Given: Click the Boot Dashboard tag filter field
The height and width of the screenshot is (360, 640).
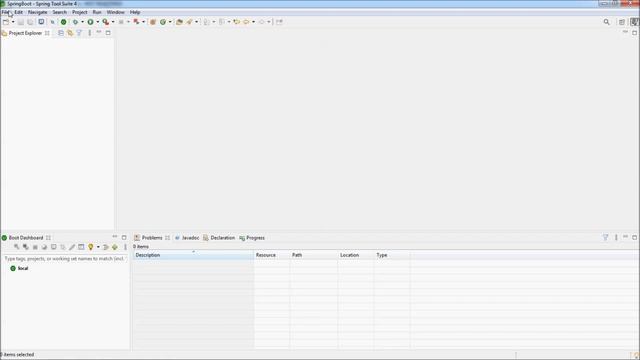Looking at the screenshot, I should coord(65,259).
